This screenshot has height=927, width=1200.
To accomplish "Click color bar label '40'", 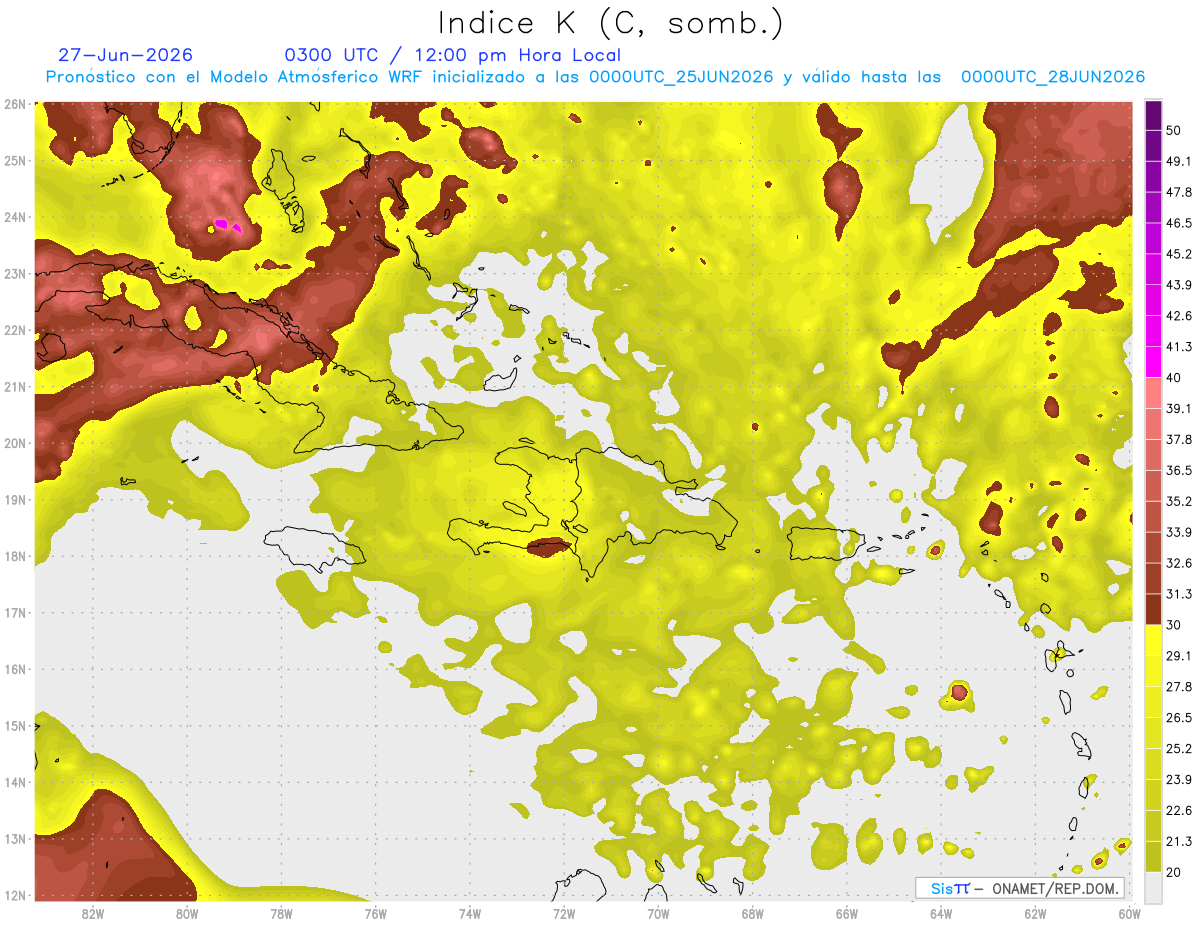I will tap(1175, 378).
